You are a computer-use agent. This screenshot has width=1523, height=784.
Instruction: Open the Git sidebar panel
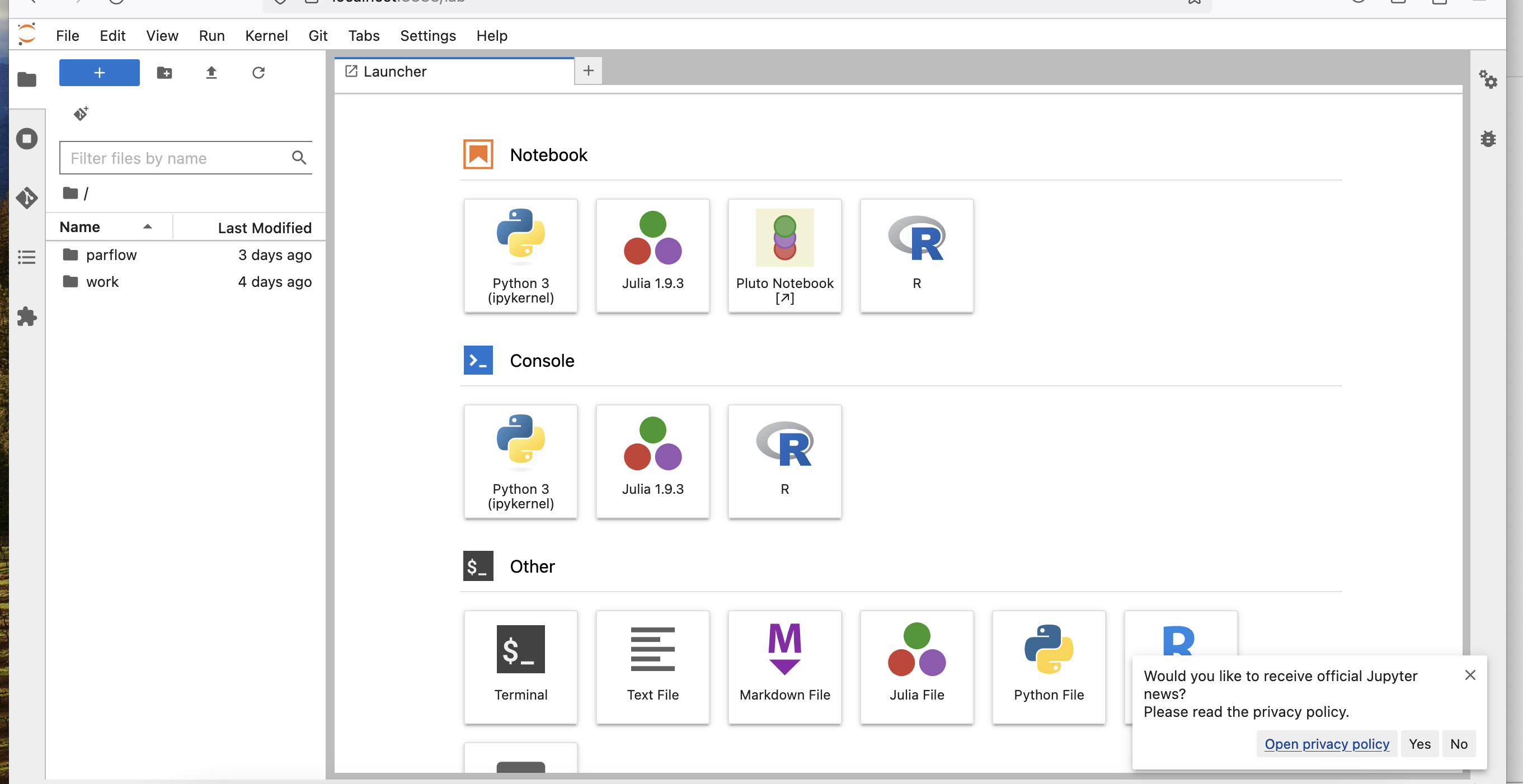[x=27, y=198]
